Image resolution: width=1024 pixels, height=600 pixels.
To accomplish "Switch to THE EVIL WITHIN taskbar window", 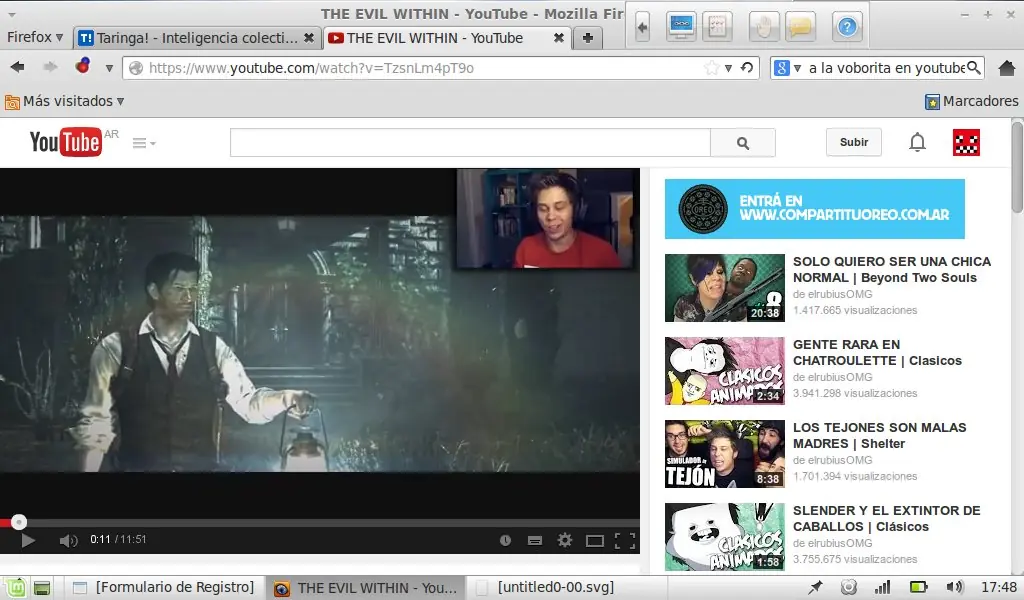I will point(366,588).
